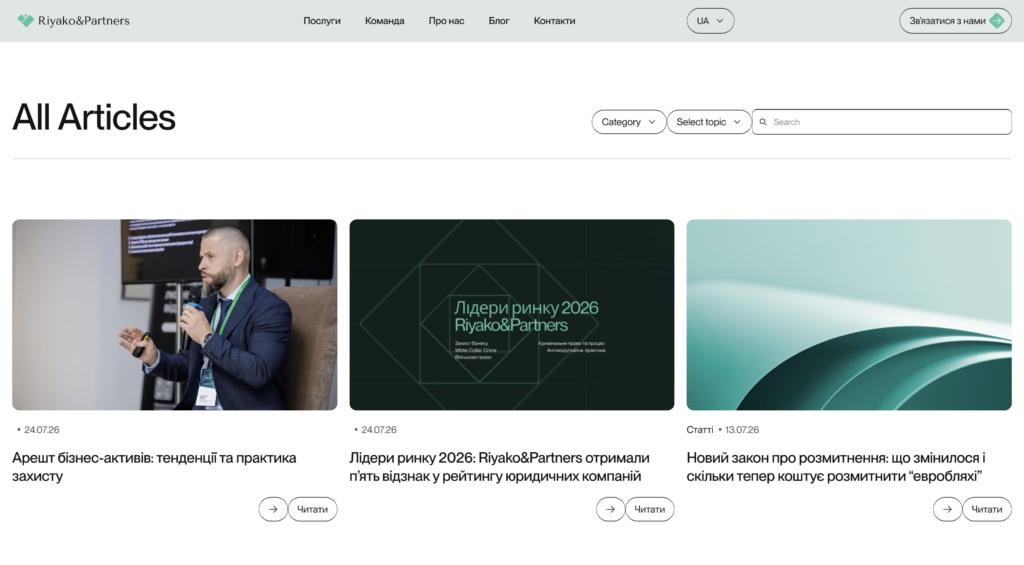Click Читати under the asset seizure article

tap(312, 509)
